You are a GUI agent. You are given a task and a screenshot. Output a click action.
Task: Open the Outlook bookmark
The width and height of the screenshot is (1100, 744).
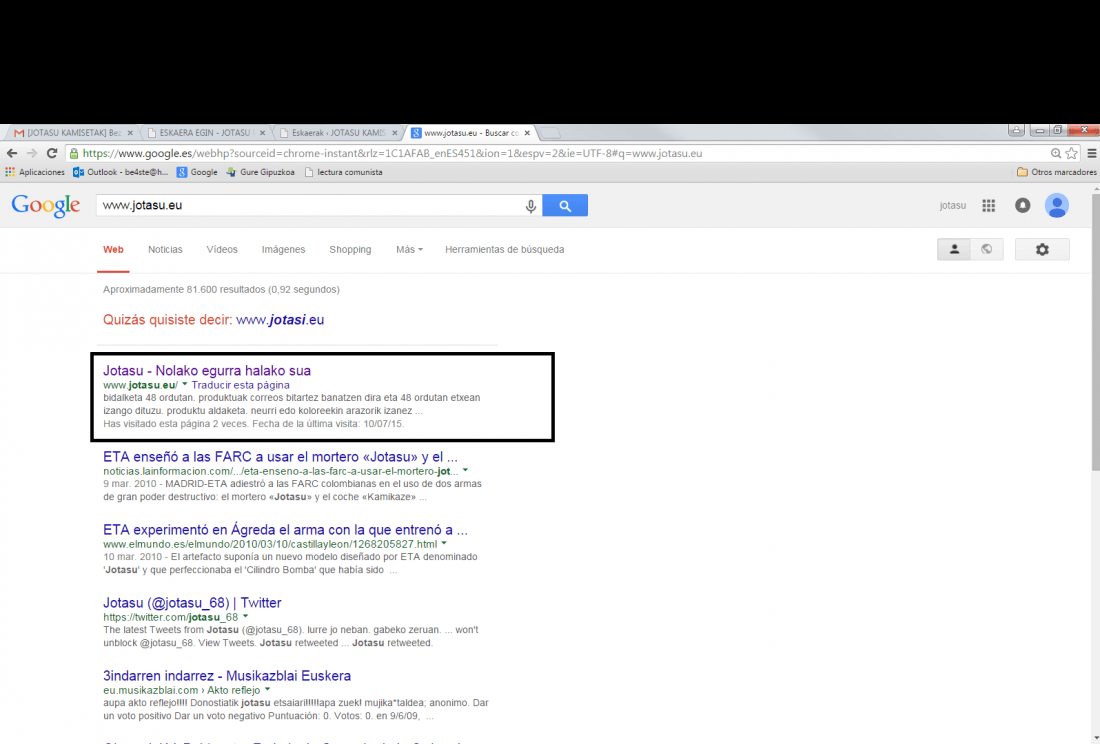[121, 172]
